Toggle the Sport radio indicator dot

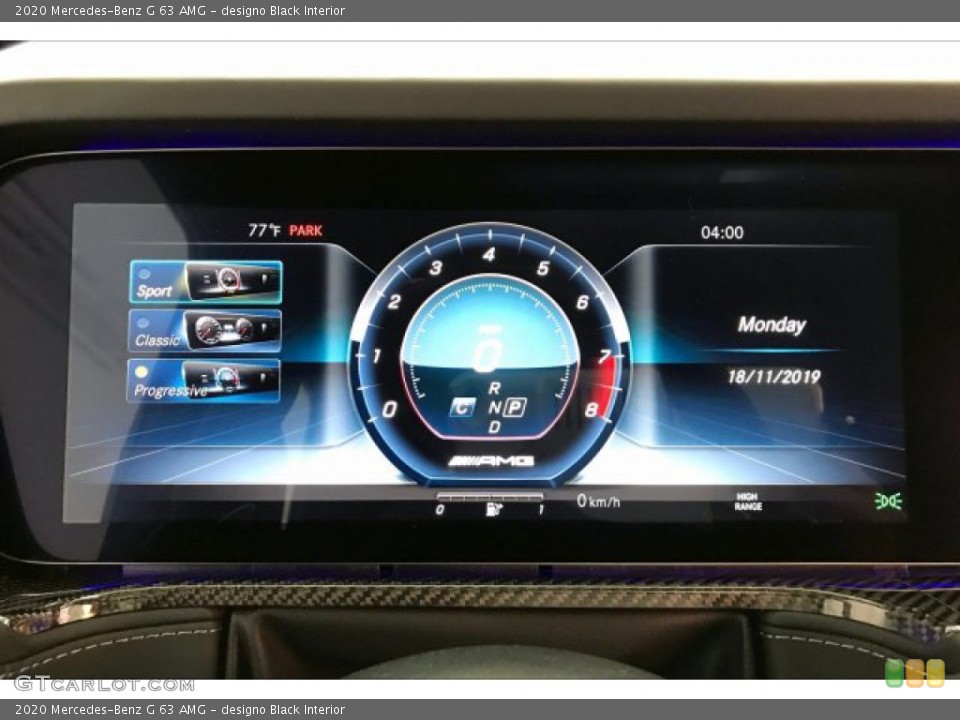click(144, 274)
